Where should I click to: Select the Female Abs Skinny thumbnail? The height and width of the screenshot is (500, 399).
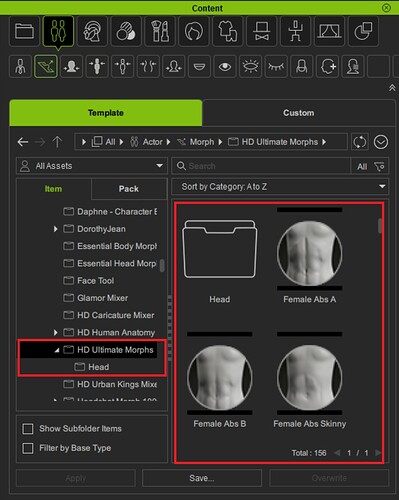pyautogui.click(x=309, y=378)
